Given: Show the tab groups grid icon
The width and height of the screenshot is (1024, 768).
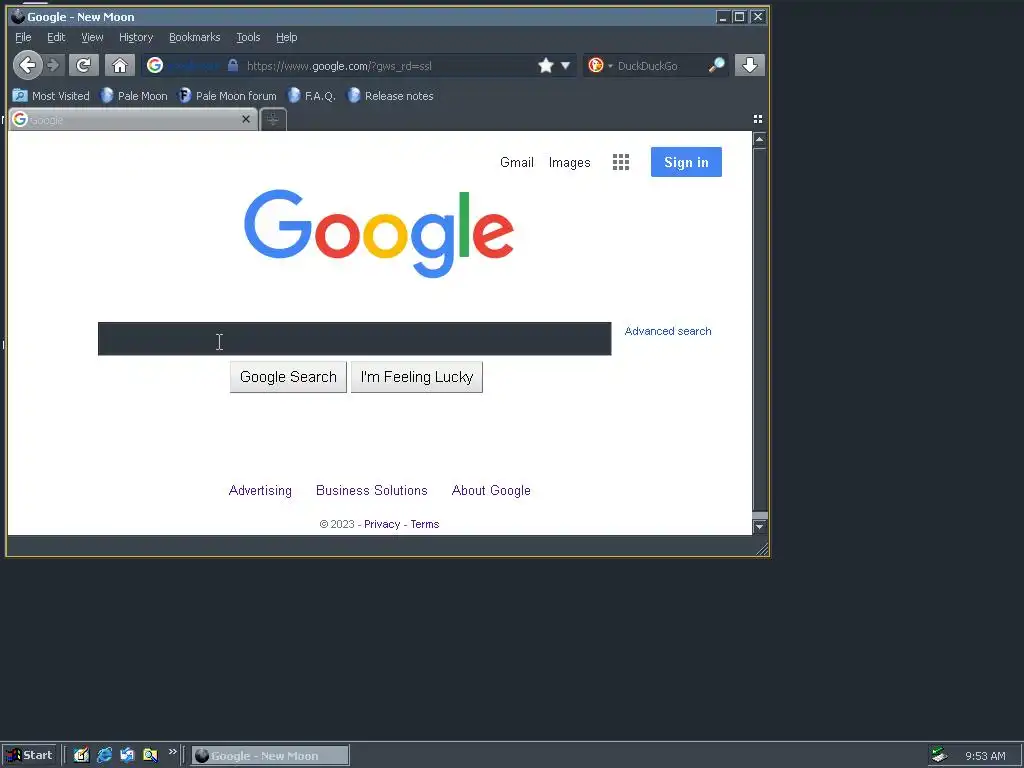Looking at the screenshot, I should coord(758,119).
